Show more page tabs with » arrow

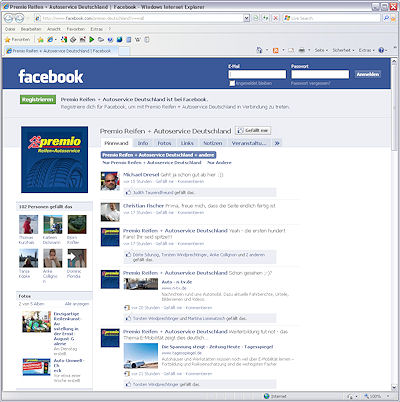coord(277,143)
